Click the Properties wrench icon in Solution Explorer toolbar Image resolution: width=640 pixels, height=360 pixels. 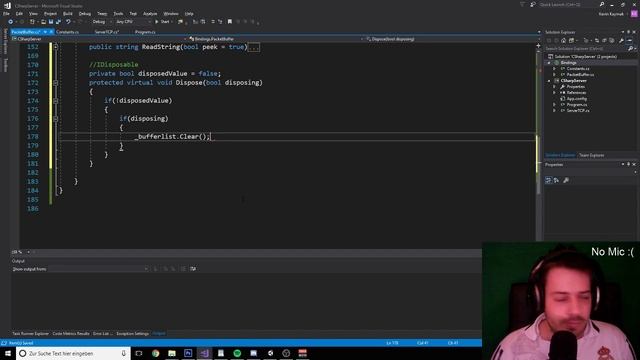(x=621, y=40)
